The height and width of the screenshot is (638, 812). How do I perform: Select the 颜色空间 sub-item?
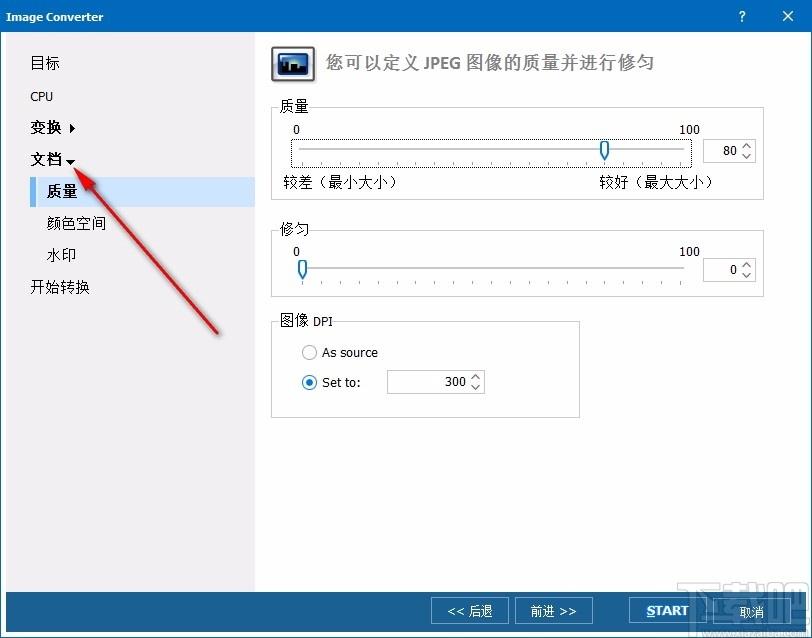[76, 223]
